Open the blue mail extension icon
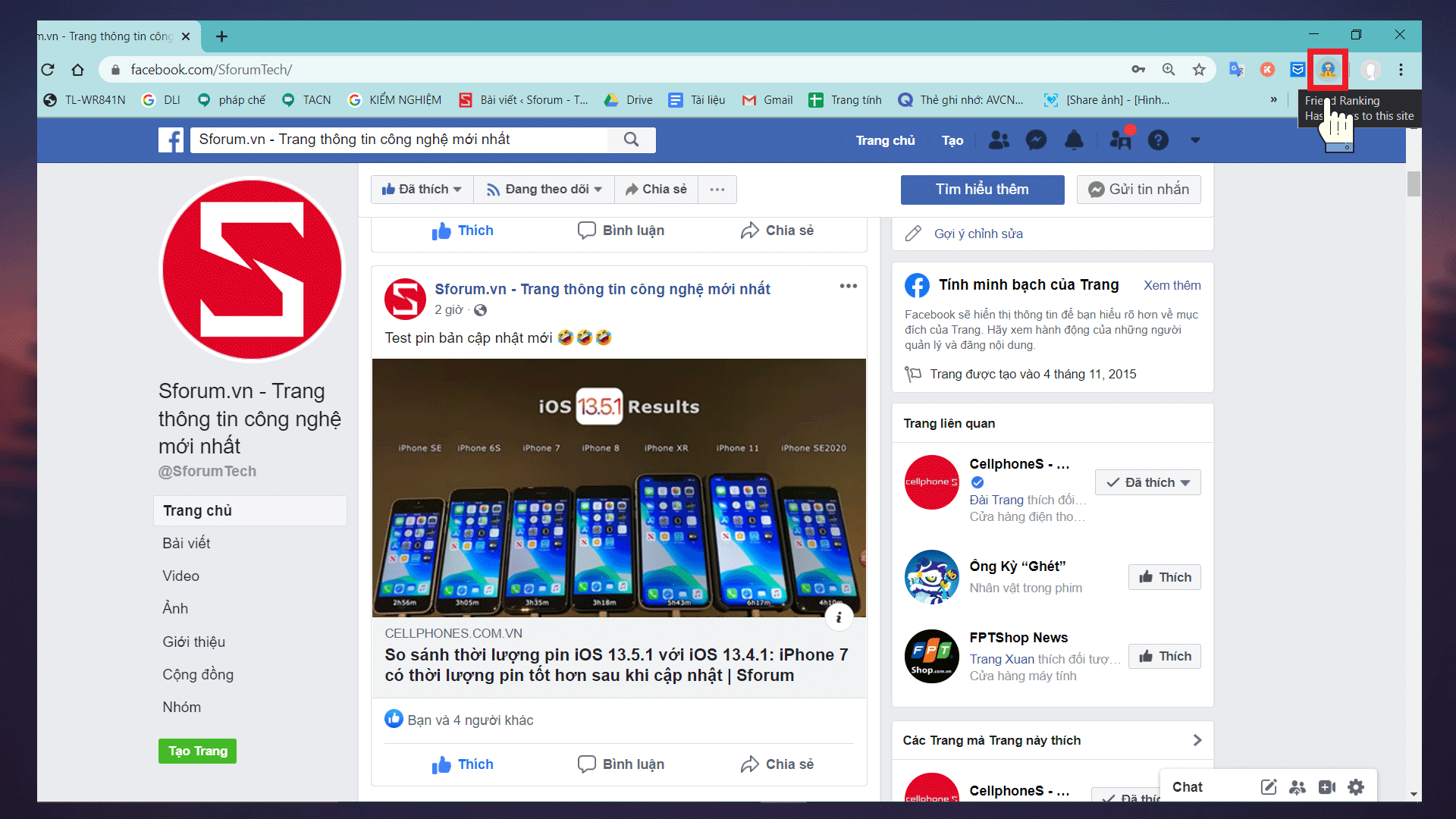This screenshot has height=819, width=1456. [1298, 70]
